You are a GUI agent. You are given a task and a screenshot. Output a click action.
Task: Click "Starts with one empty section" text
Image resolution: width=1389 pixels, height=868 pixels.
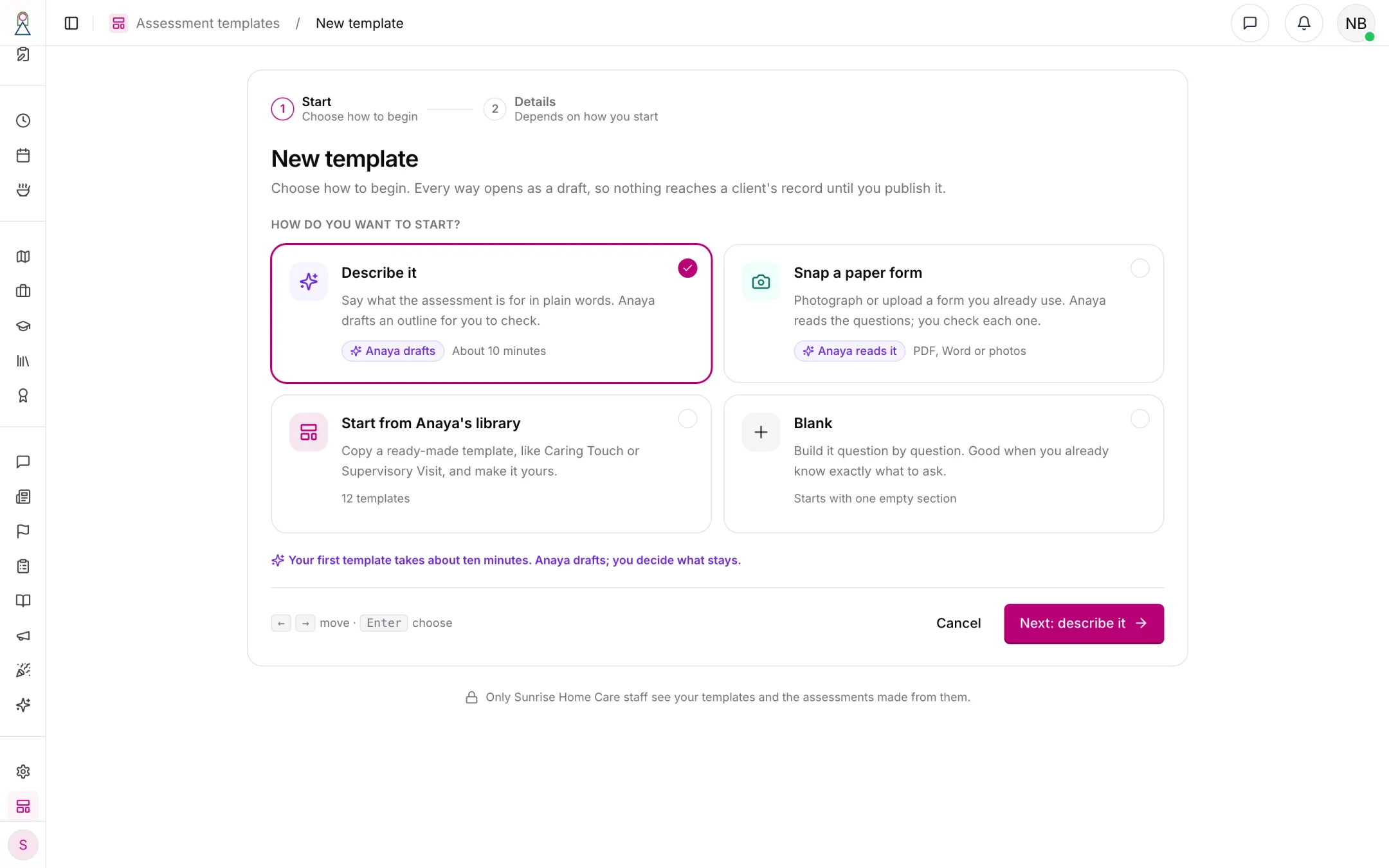[x=875, y=498]
